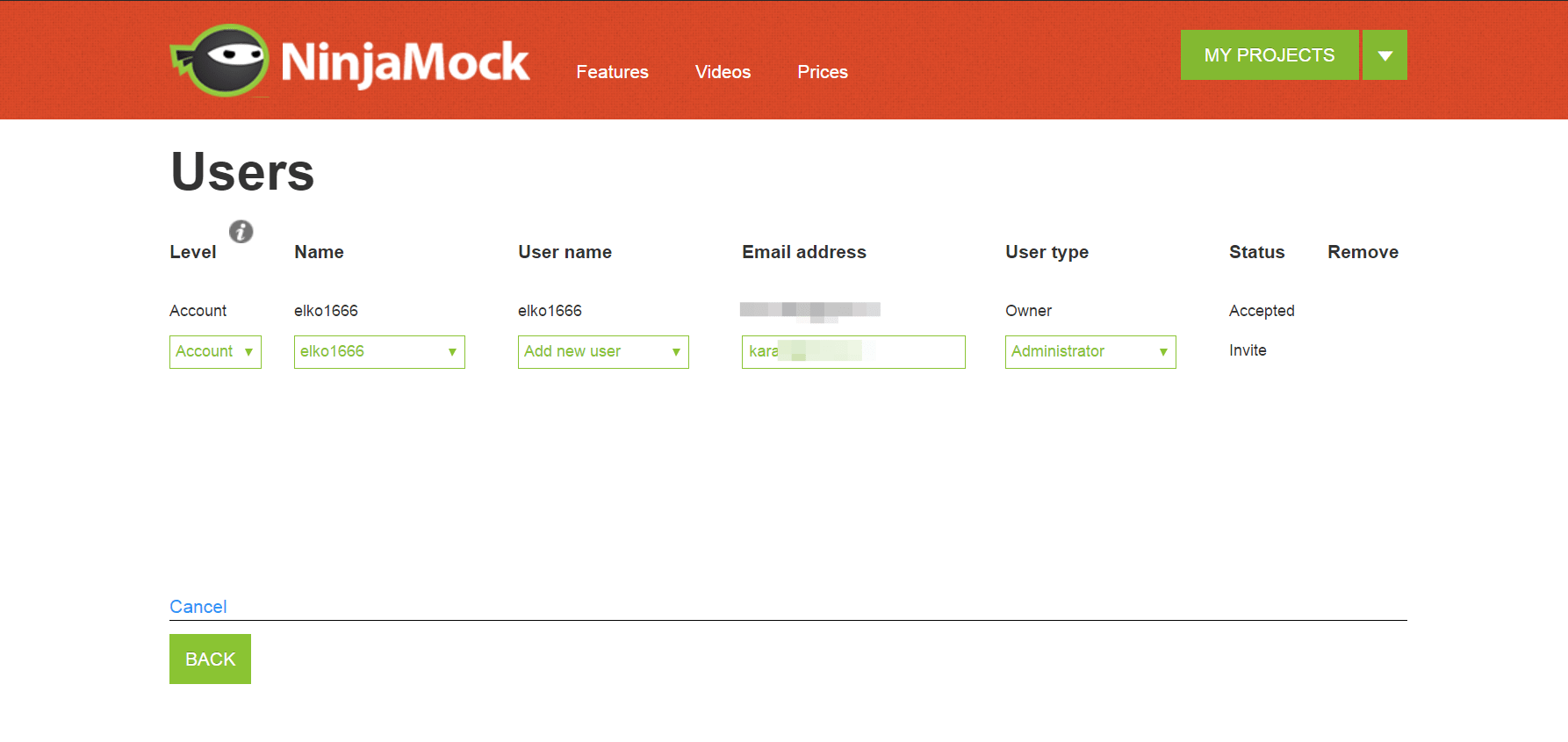
Task: Click the Users page heading
Action: pyautogui.click(x=242, y=172)
